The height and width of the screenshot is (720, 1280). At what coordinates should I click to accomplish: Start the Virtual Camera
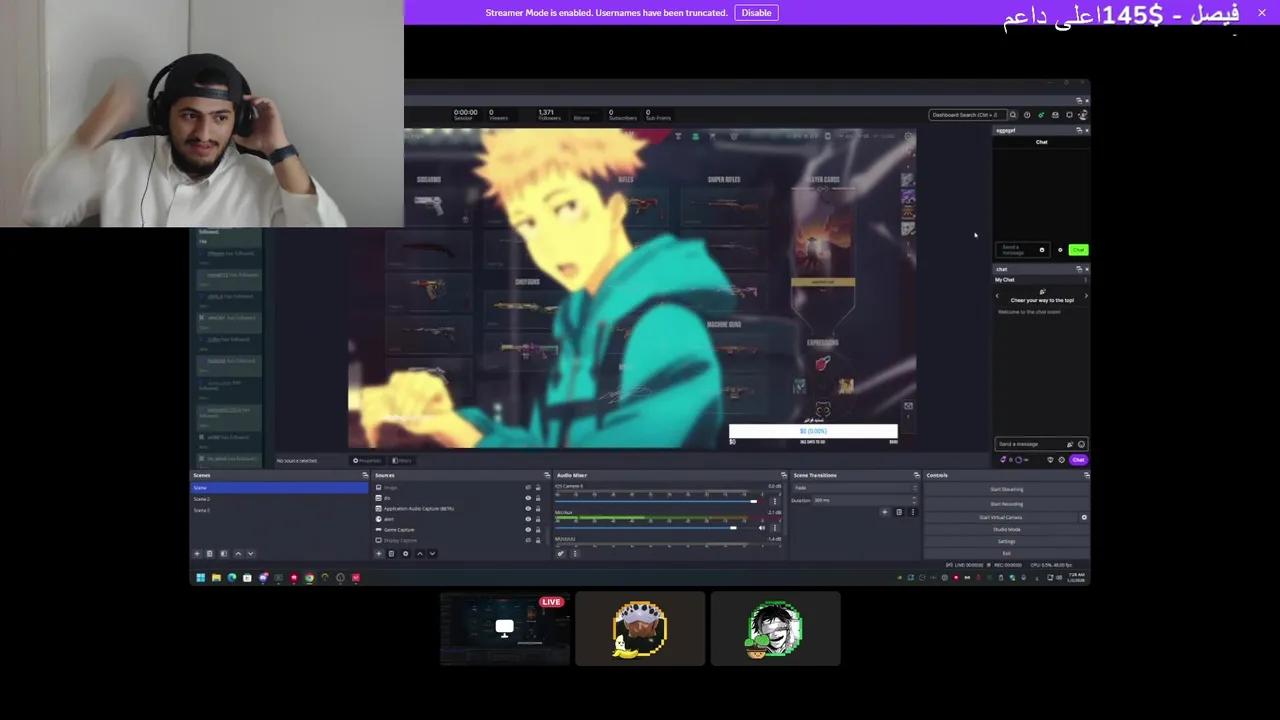pos(1000,517)
